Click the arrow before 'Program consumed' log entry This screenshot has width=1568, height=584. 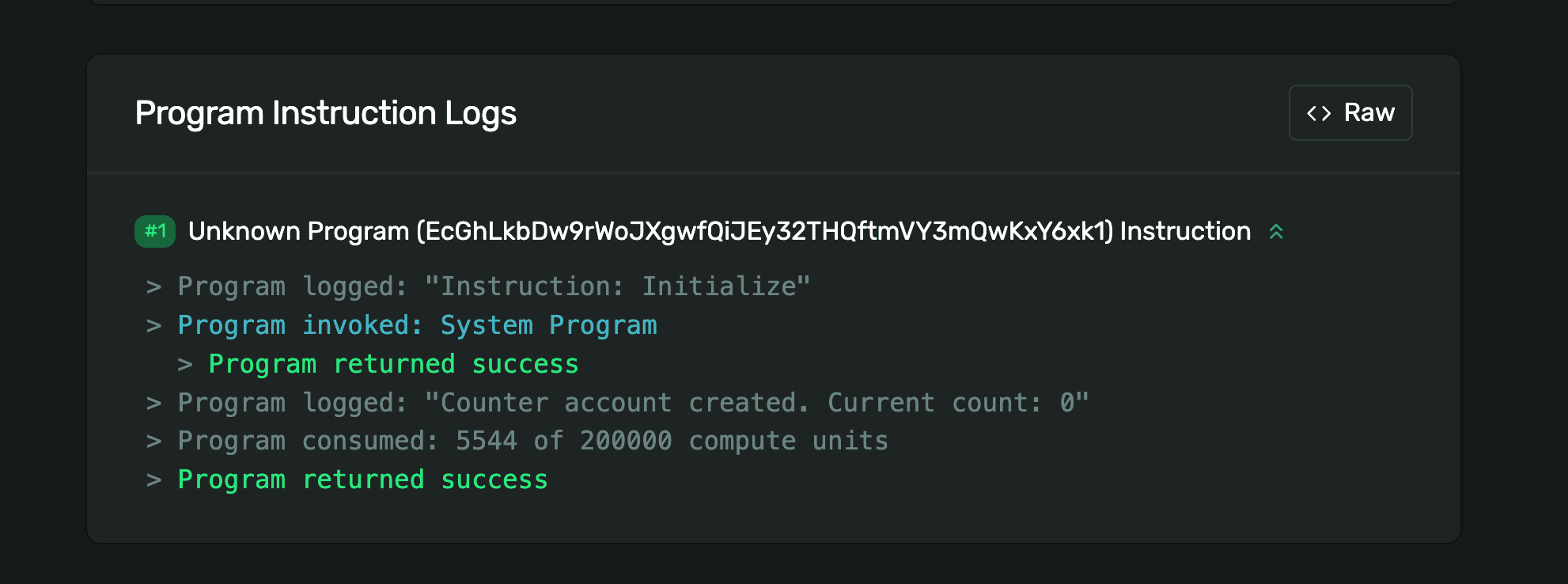click(x=154, y=440)
